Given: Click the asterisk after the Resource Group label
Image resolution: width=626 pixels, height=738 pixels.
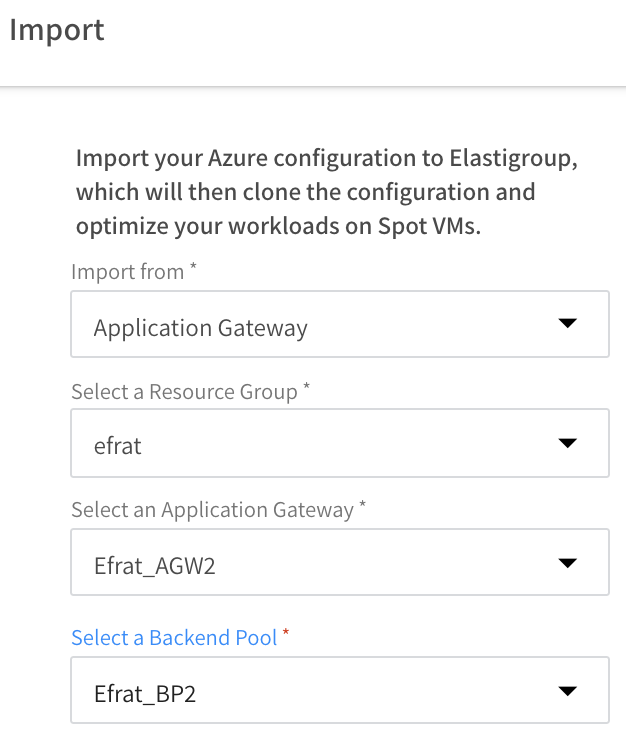Looking at the screenshot, I should pos(306,389).
